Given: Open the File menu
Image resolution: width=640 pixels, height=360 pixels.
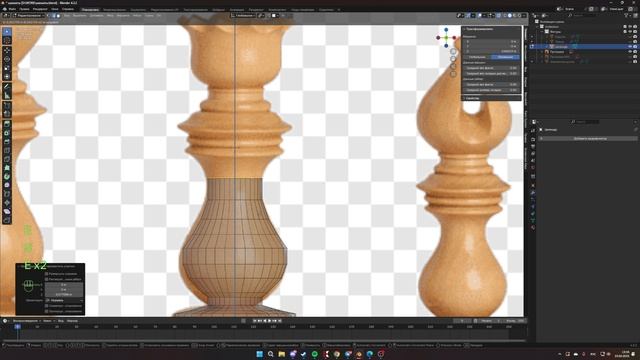Looking at the screenshot, I should point(12,9).
